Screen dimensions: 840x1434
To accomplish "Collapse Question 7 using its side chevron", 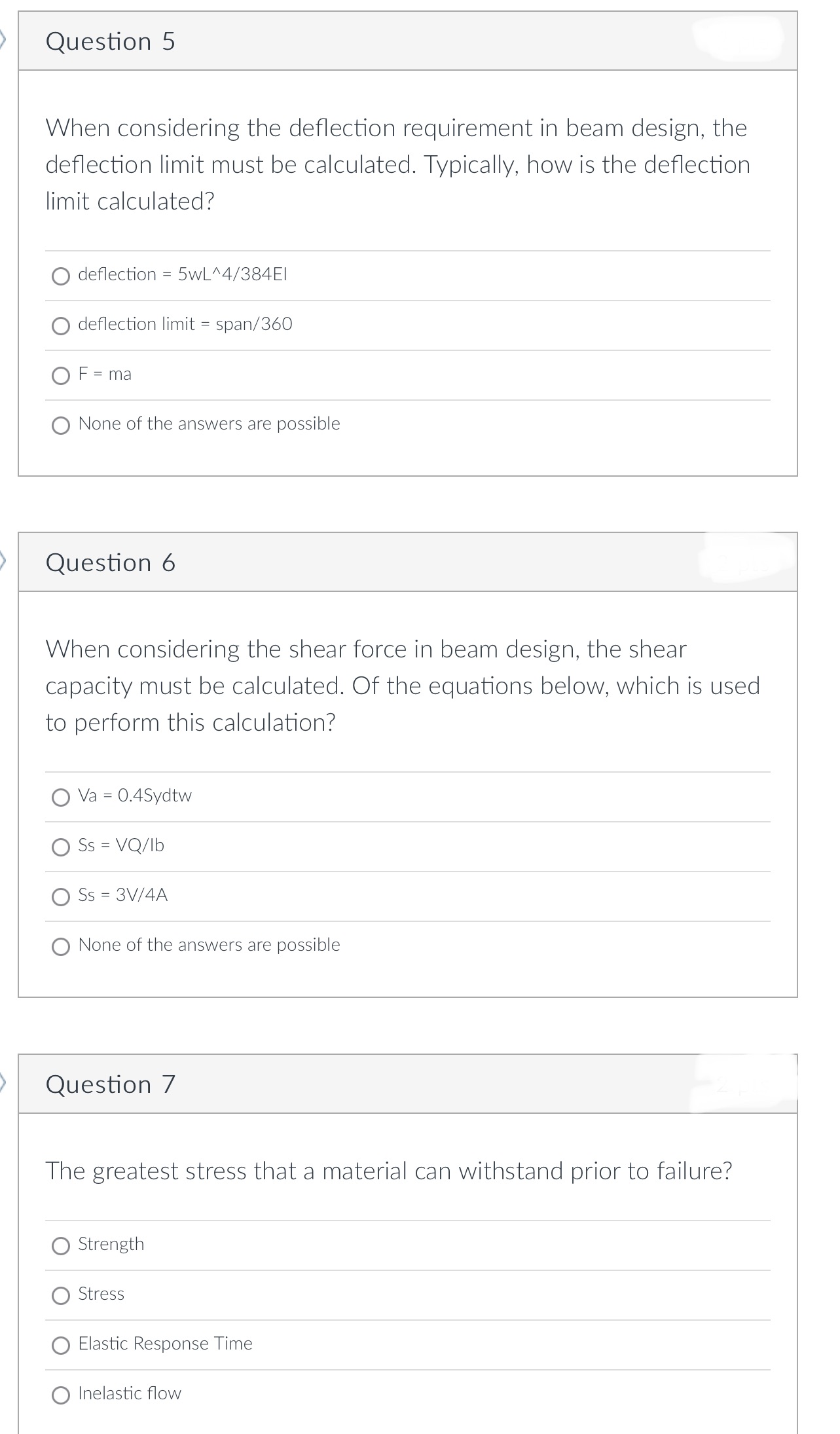I will (x=4, y=1082).
